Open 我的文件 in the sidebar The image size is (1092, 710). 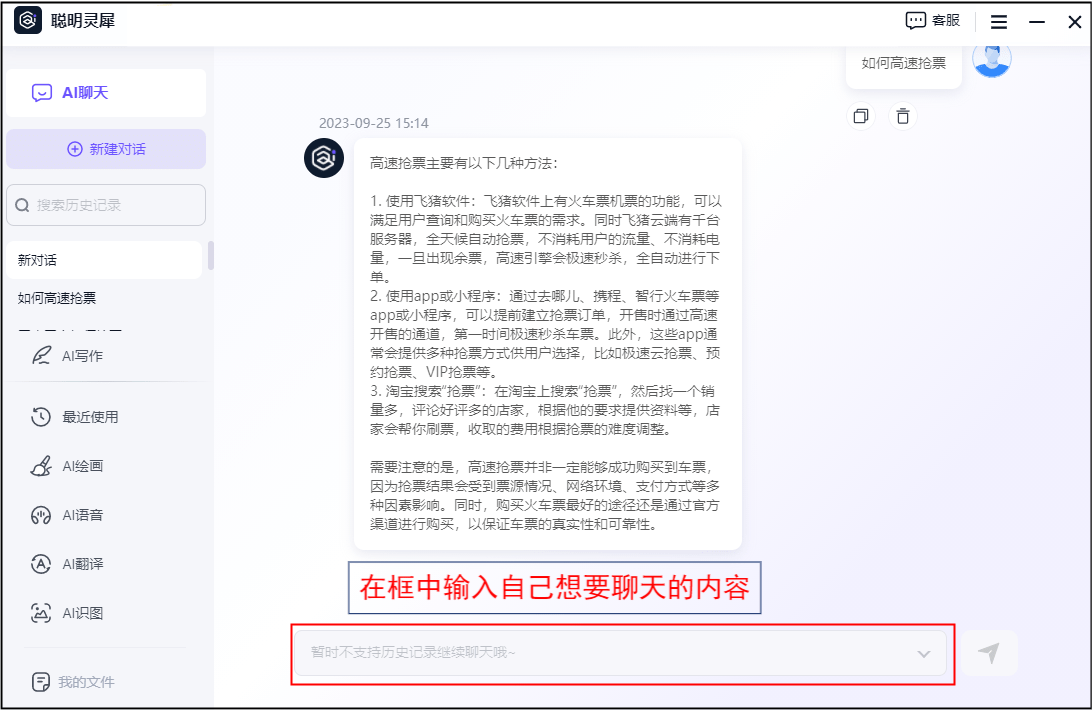pyautogui.click(x=86, y=682)
